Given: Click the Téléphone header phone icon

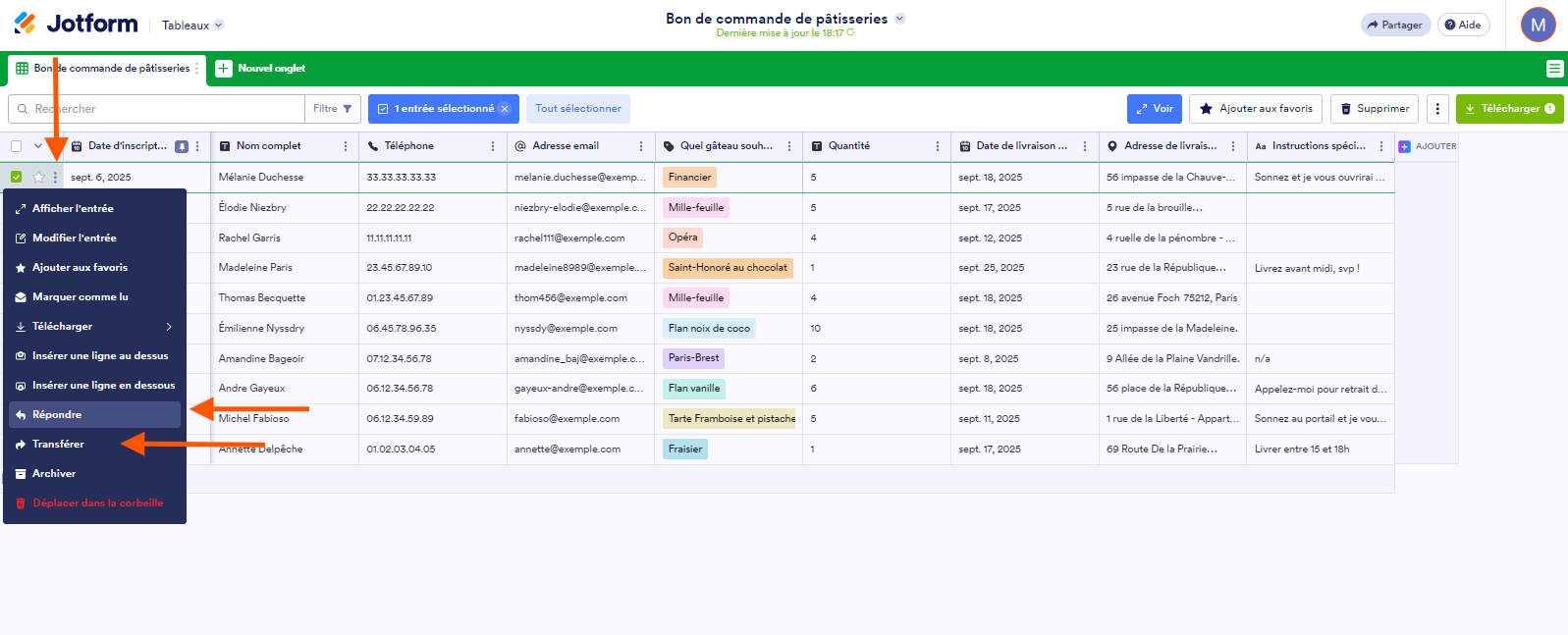Looking at the screenshot, I should click(x=373, y=146).
